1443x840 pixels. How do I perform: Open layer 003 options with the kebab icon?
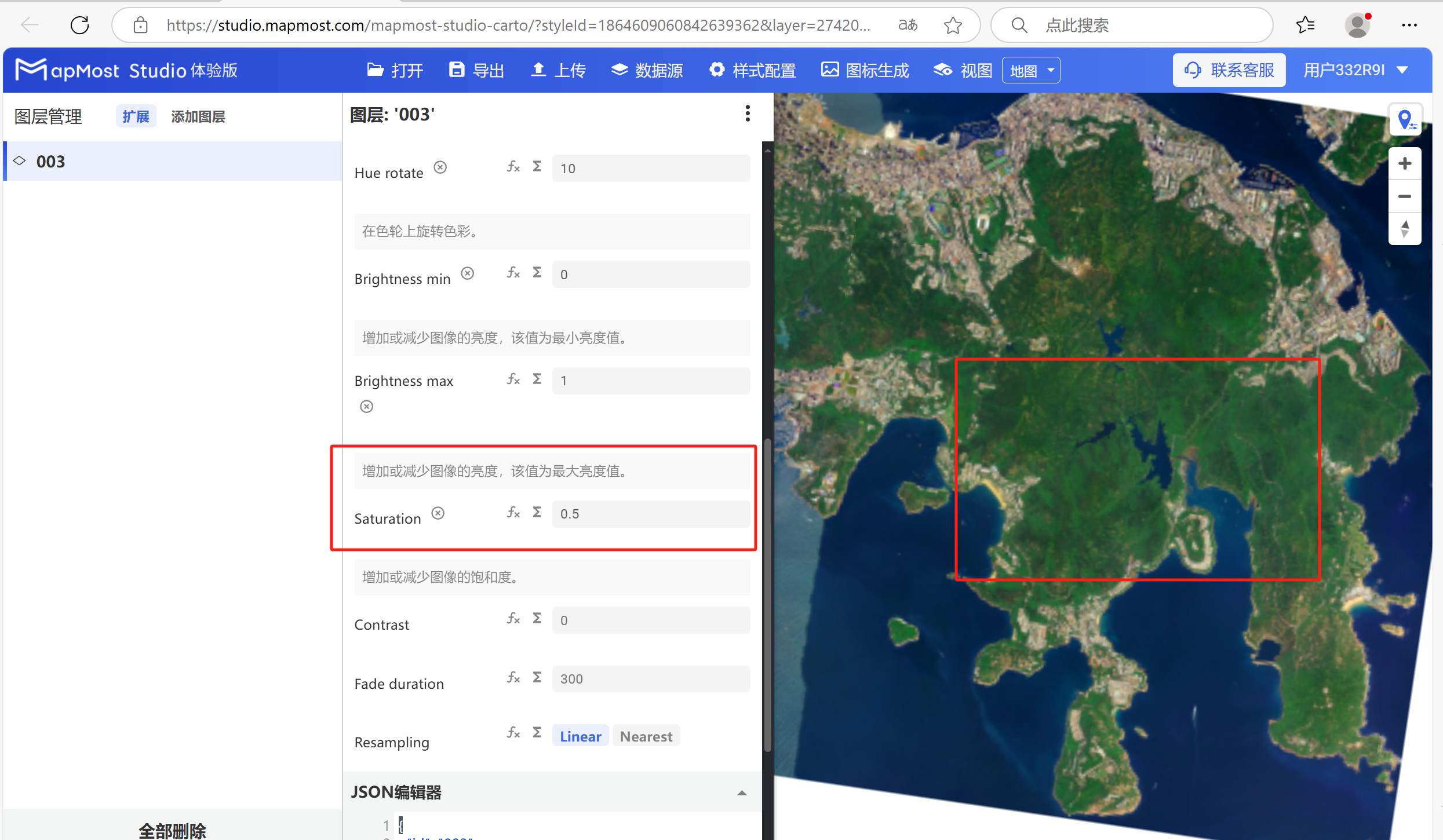coord(748,114)
